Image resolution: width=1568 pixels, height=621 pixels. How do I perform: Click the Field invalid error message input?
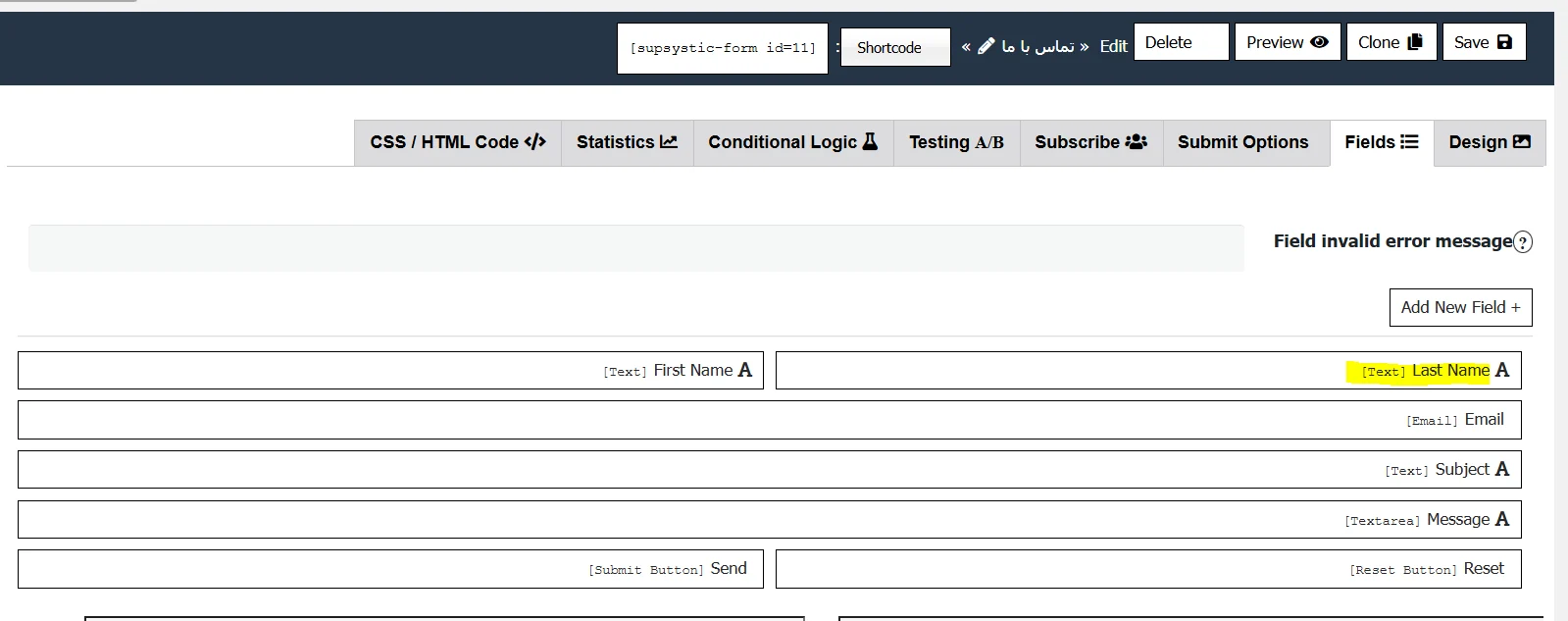635,248
